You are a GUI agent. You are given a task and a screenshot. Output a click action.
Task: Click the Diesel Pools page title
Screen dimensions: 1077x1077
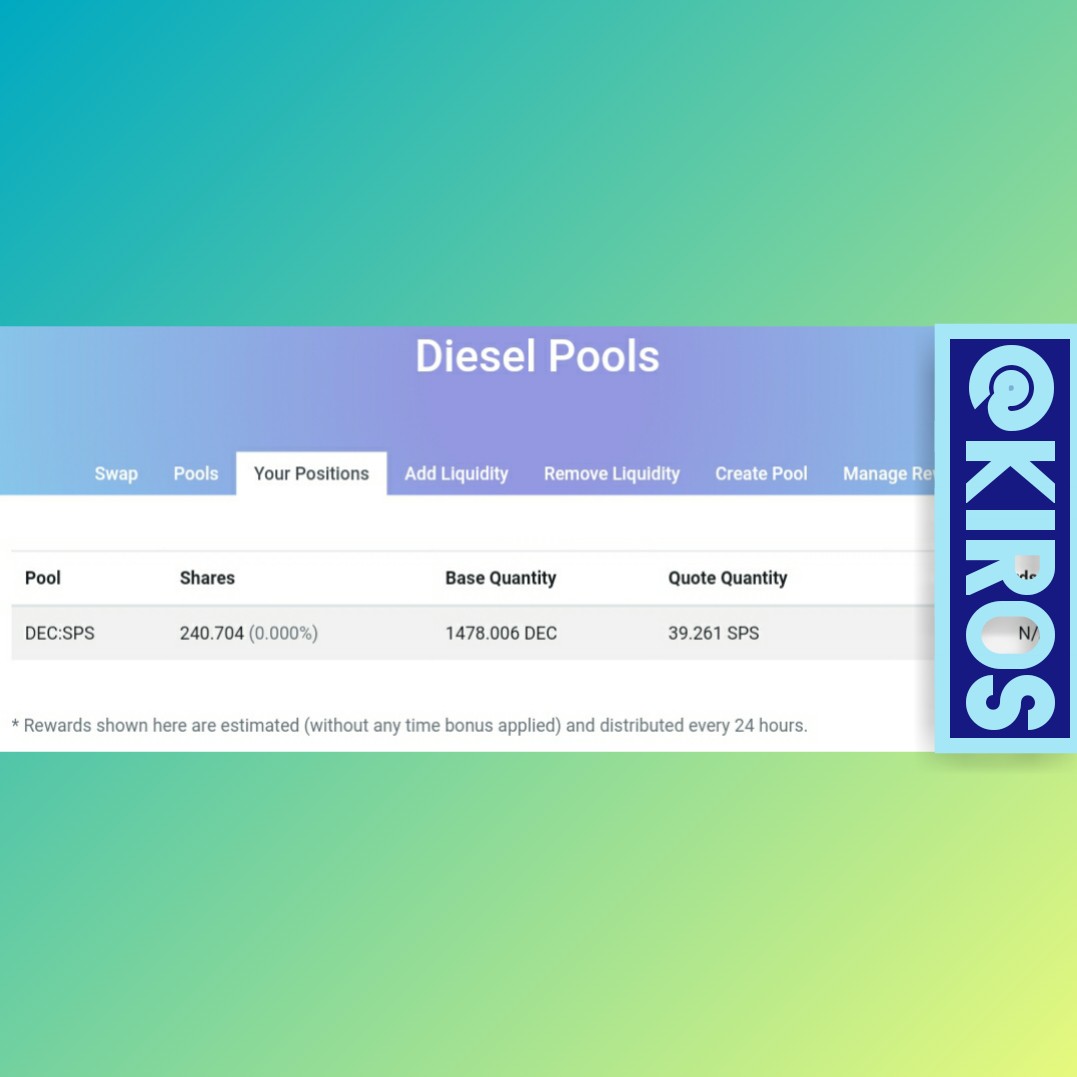(537, 356)
